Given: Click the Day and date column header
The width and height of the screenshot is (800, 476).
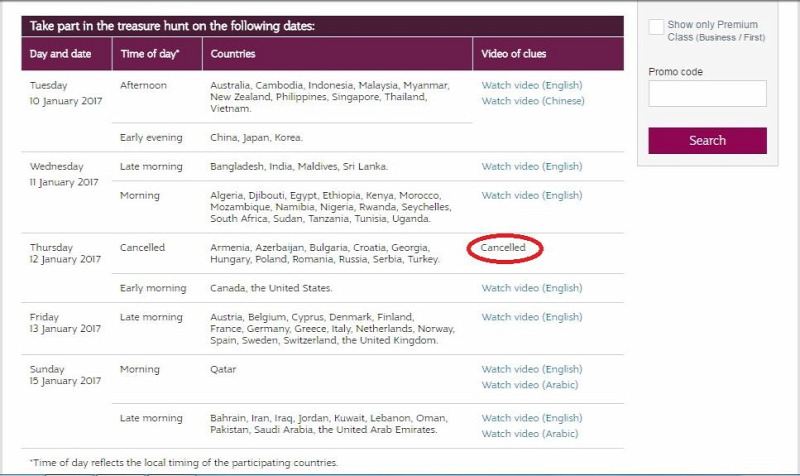Looking at the screenshot, I should click(x=66, y=54).
